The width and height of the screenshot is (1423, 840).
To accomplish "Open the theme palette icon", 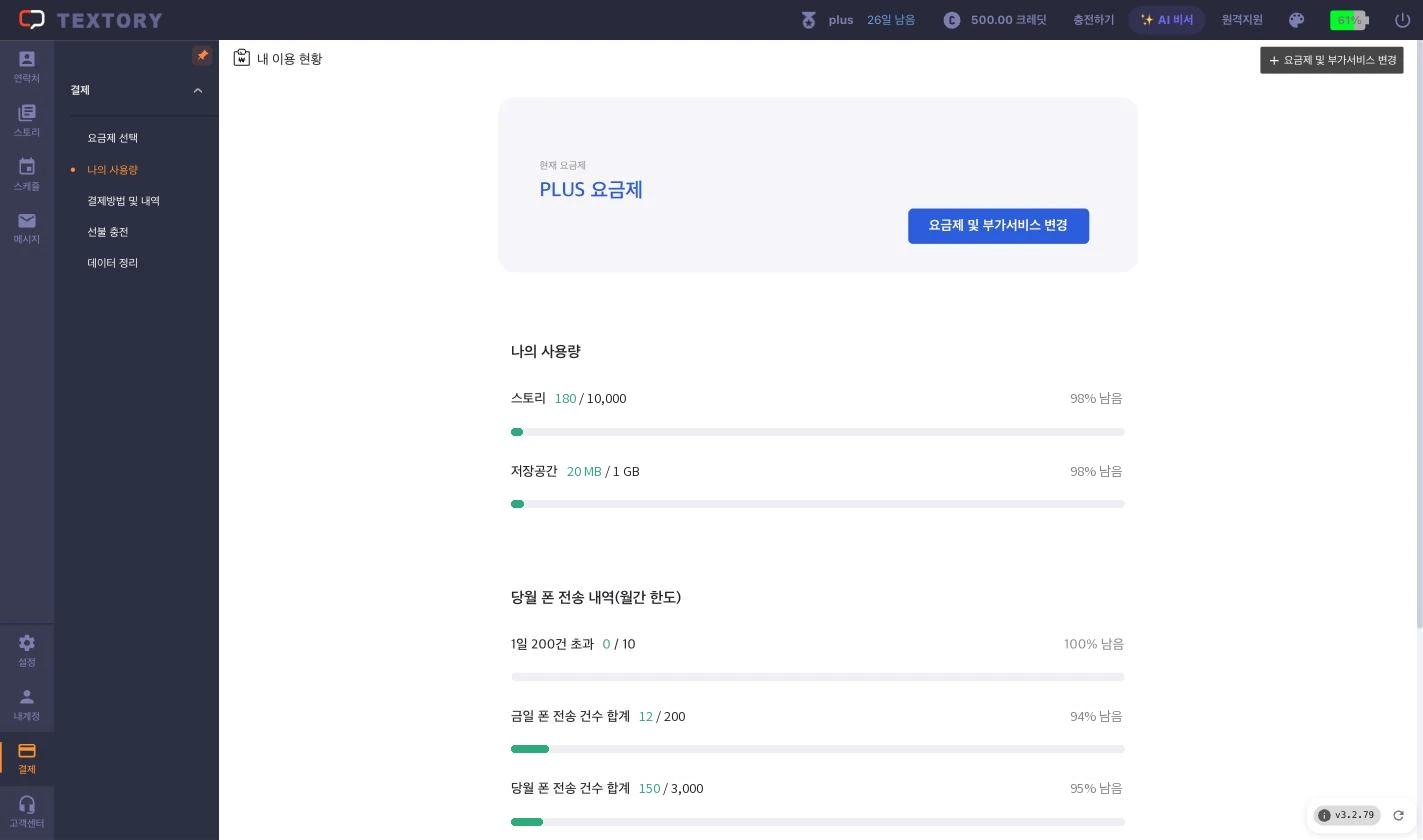I will click(1297, 20).
